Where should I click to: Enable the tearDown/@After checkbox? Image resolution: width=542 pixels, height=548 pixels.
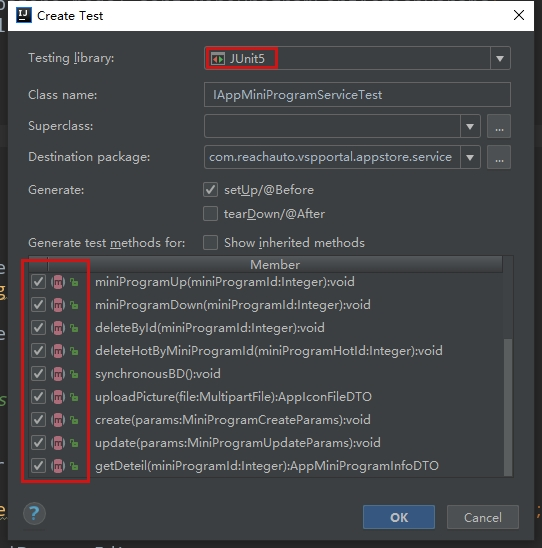[x=210, y=214]
